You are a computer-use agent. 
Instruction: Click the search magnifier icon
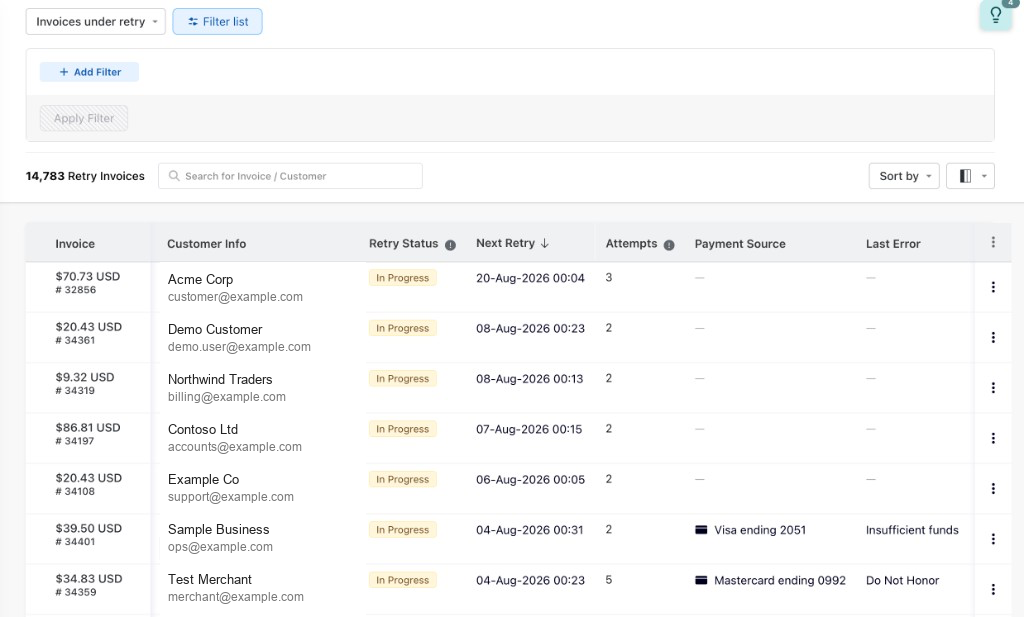(174, 176)
